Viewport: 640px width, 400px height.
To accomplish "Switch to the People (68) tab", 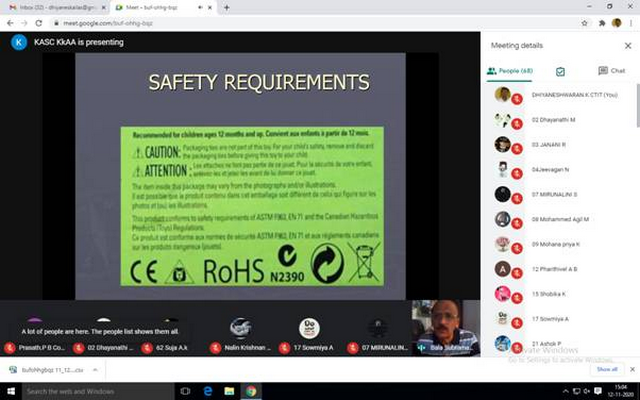I will coord(510,71).
